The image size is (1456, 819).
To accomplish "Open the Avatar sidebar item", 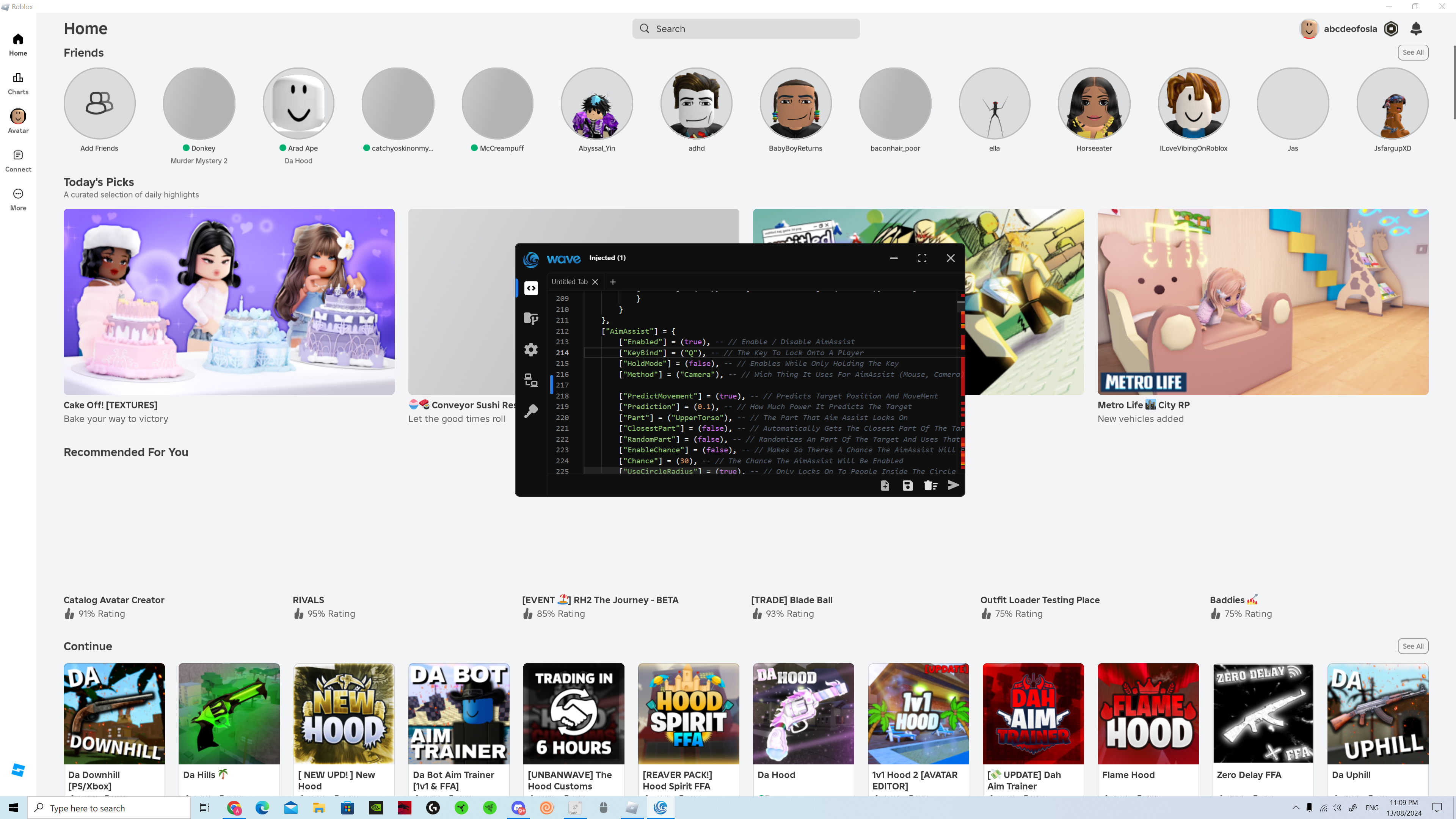I will (x=18, y=121).
